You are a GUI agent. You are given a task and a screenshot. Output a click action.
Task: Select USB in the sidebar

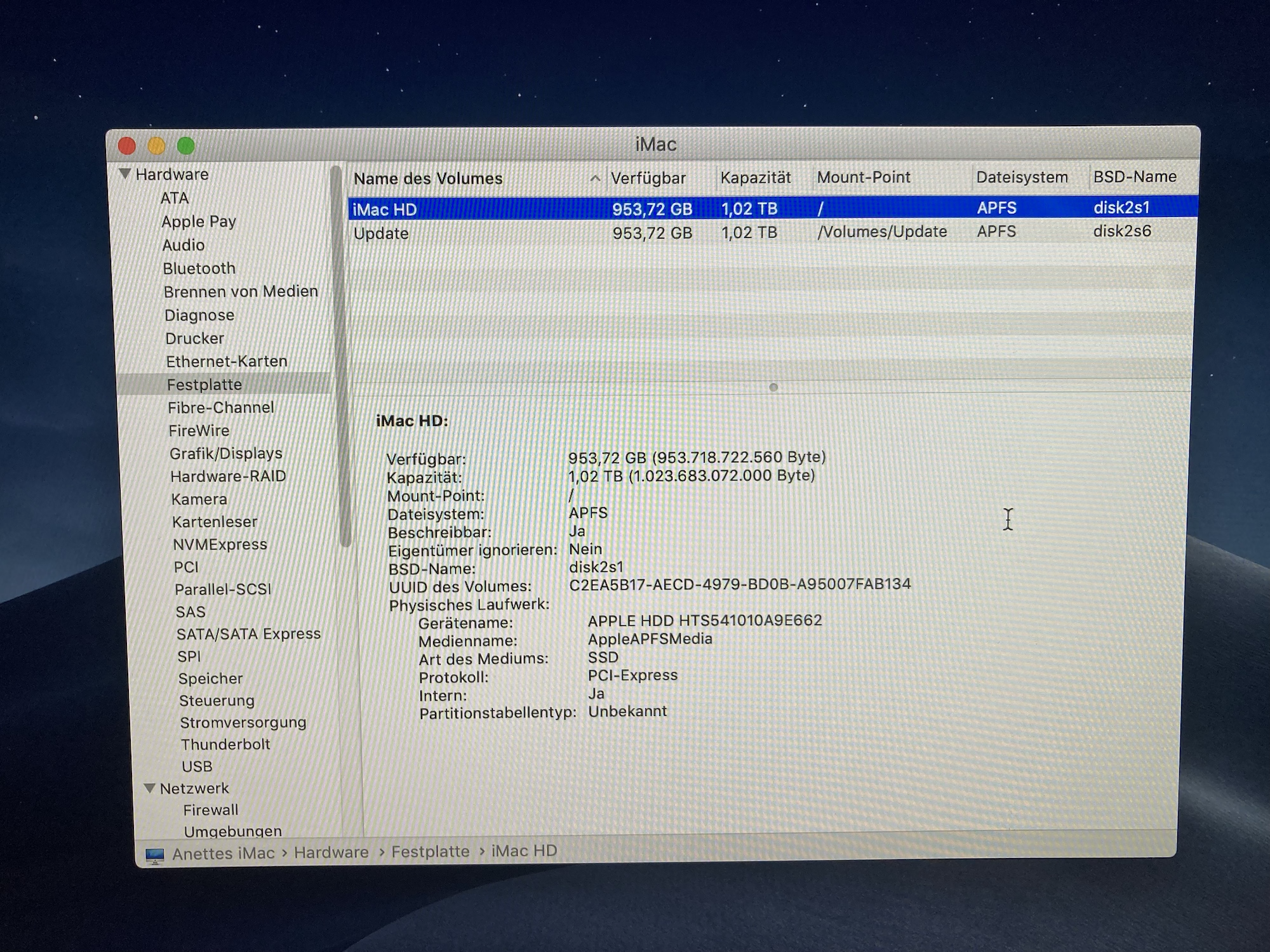(197, 766)
